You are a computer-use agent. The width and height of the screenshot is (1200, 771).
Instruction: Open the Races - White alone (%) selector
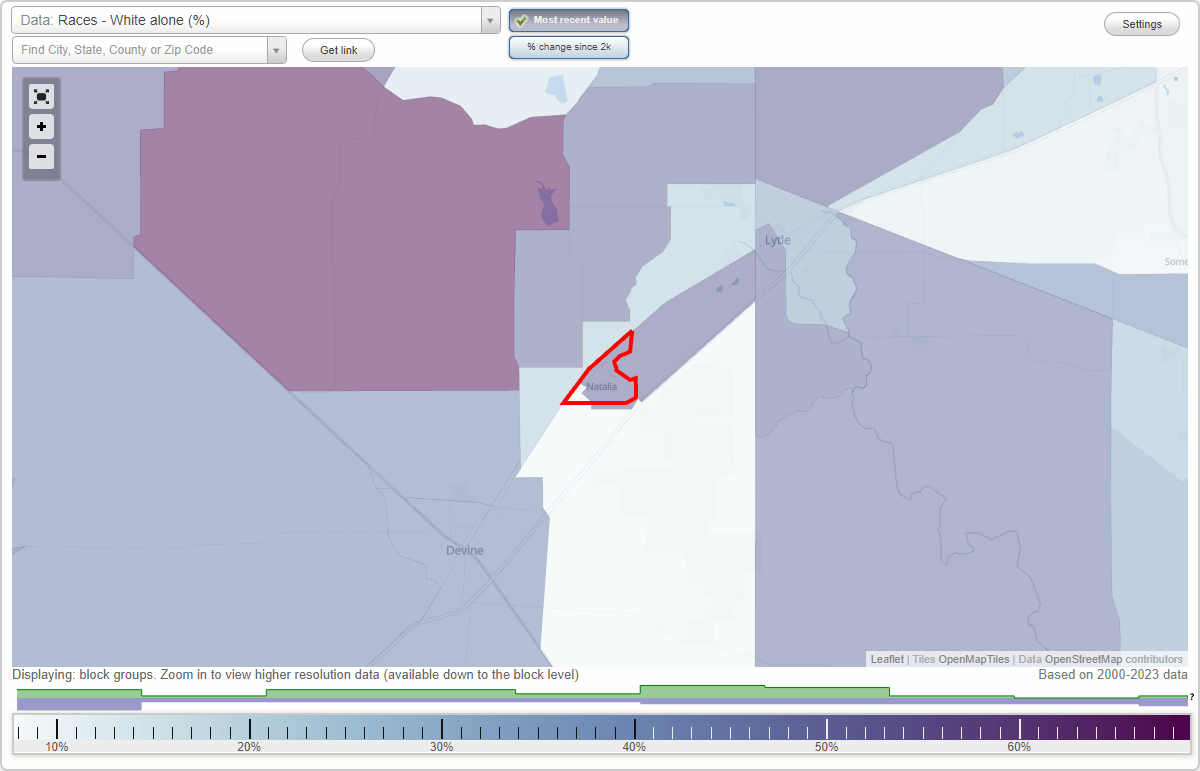coord(250,20)
